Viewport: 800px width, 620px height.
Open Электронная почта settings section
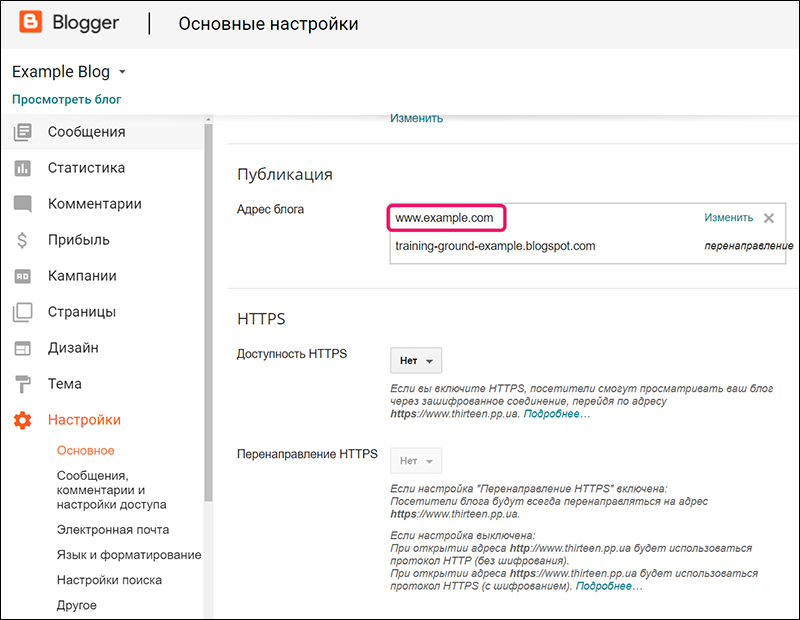pyautogui.click(x=113, y=530)
